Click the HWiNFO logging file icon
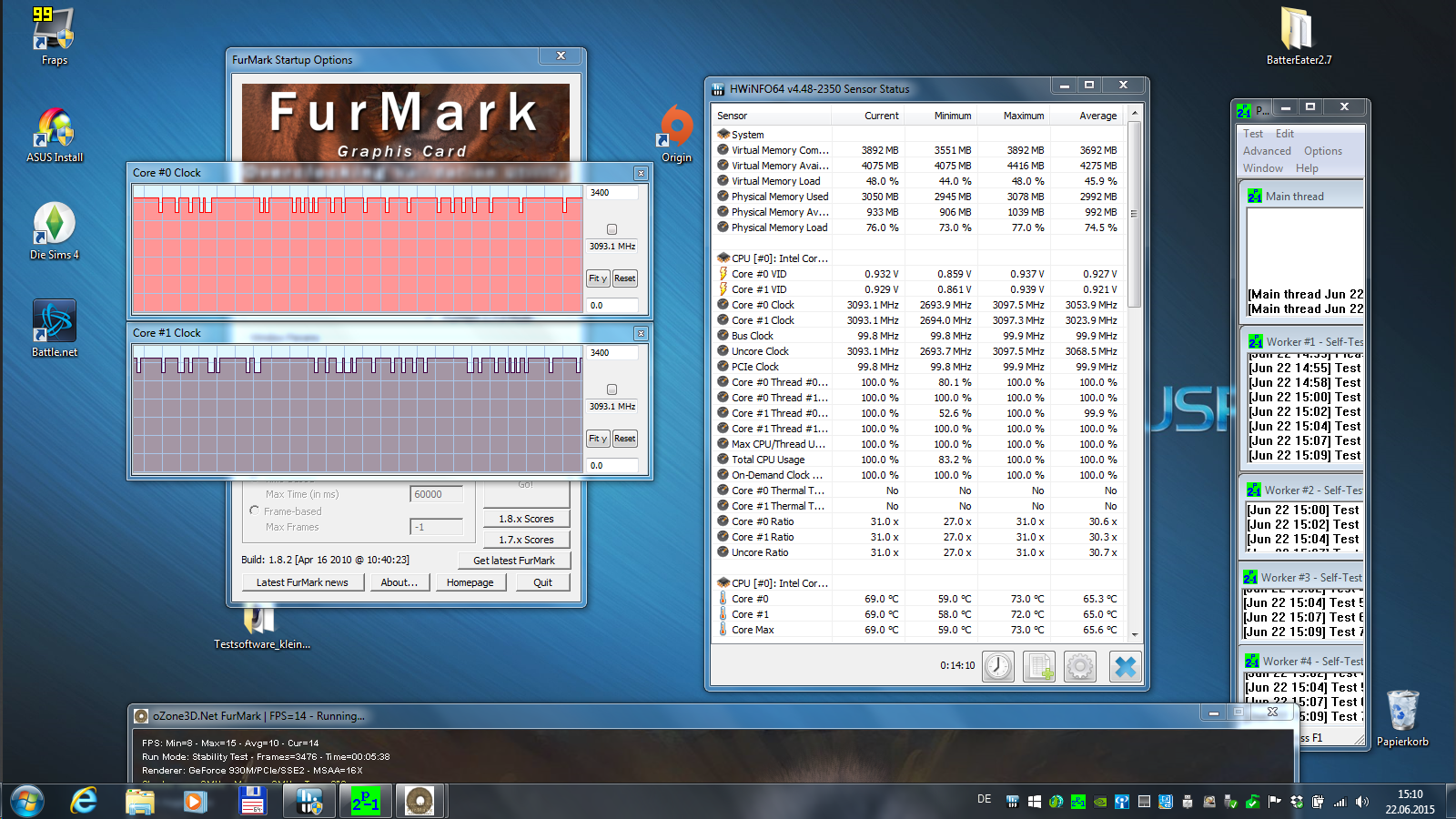The image size is (1456, 819). click(1039, 667)
